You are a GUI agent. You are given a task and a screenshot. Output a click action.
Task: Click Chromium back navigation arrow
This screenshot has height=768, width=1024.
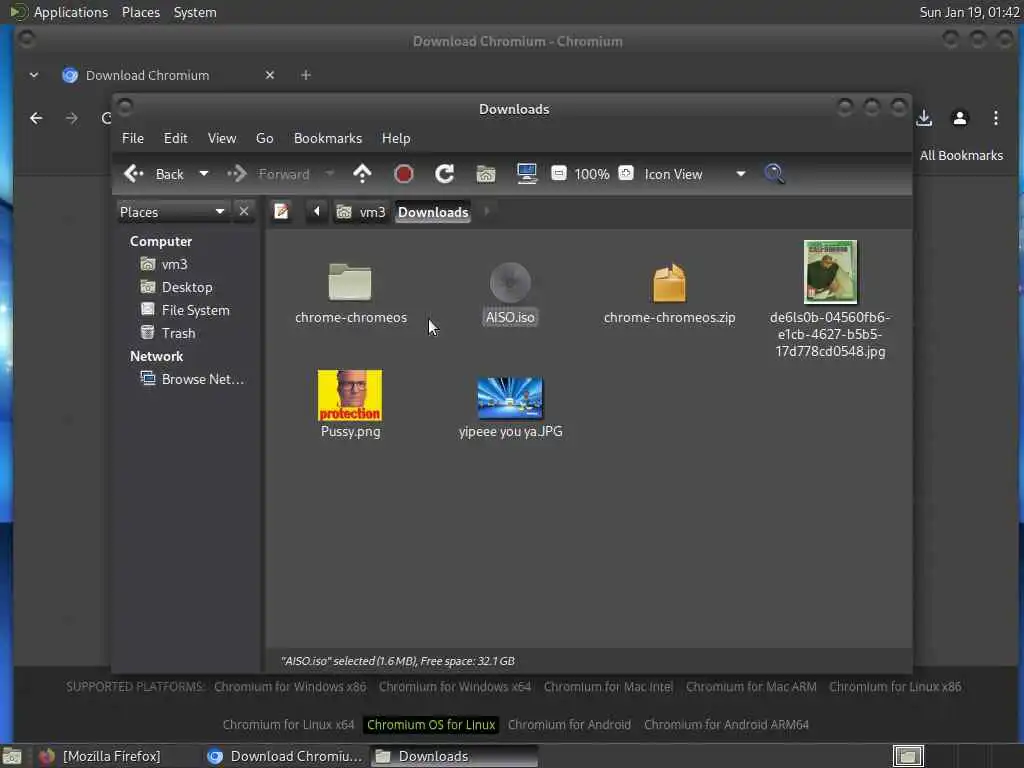pyautogui.click(x=37, y=118)
